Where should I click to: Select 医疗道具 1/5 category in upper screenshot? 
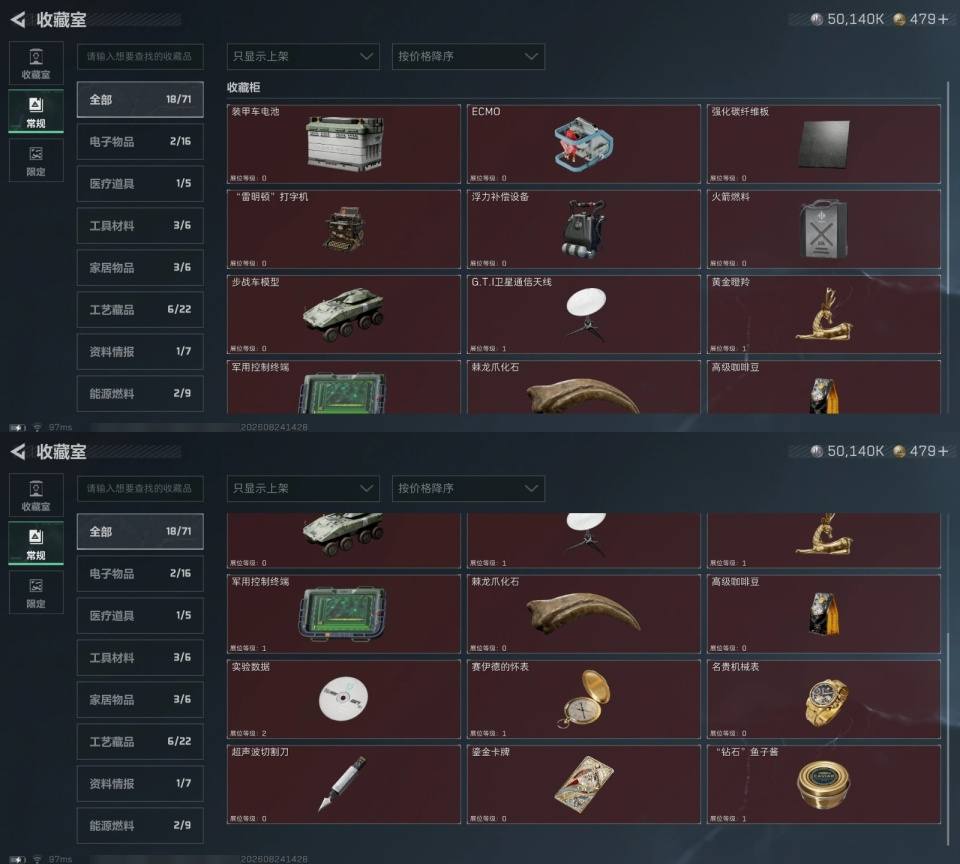140,184
